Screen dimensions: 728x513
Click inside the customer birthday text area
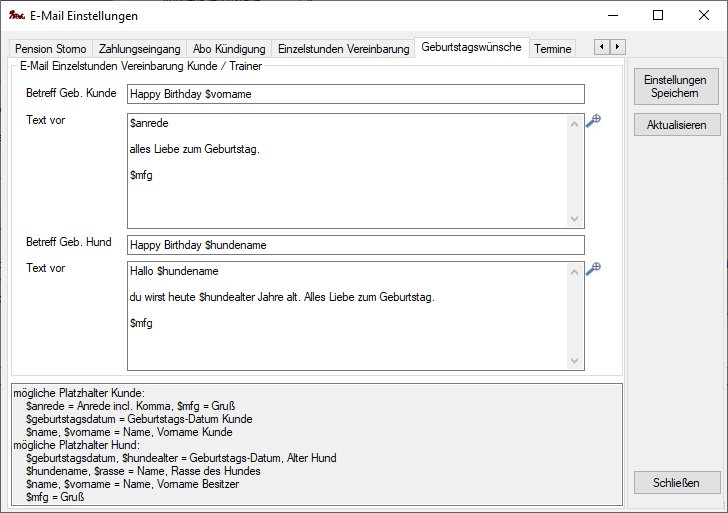pyautogui.click(x=346, y=190)
